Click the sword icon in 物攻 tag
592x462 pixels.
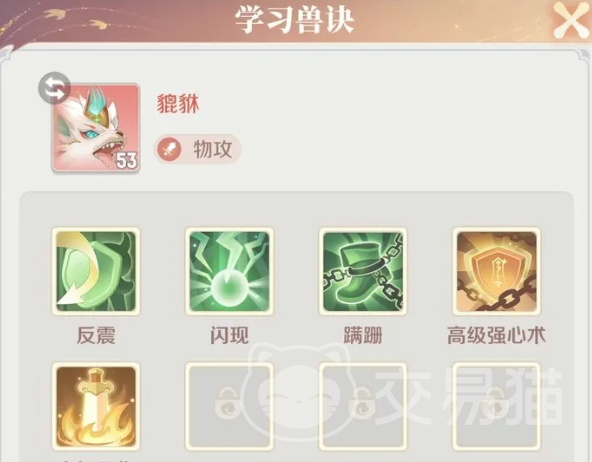(x=169, y=149)
